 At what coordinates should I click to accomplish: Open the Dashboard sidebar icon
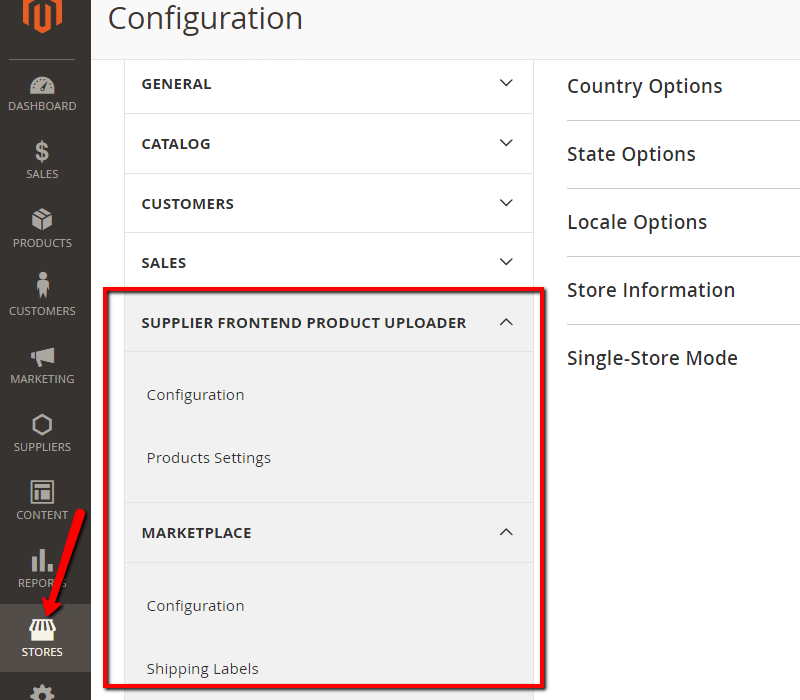42,87
